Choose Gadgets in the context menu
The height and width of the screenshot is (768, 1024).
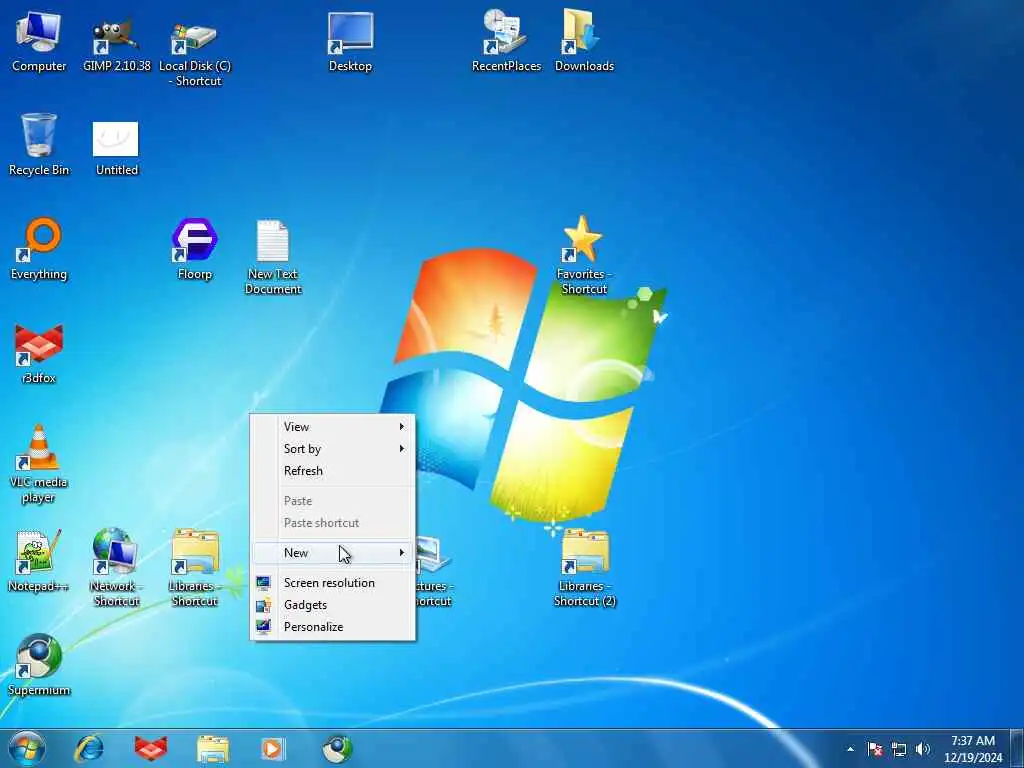(333, 605)
